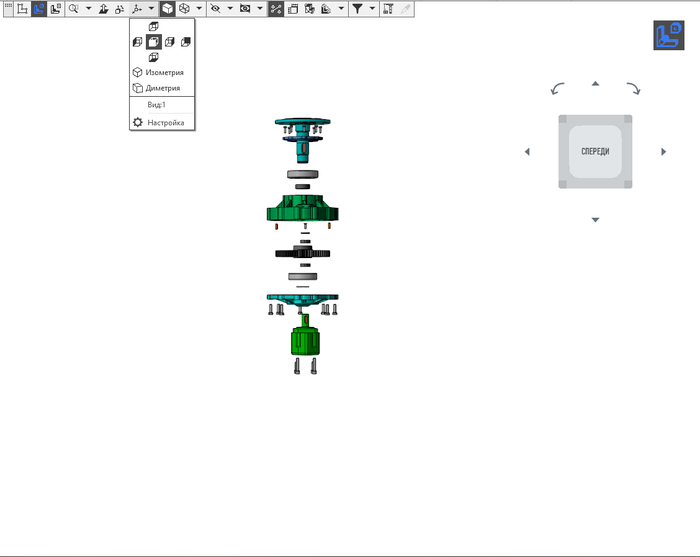
Task: Select the bottom view cube in the orientation popup
Action: pos(154,57)
